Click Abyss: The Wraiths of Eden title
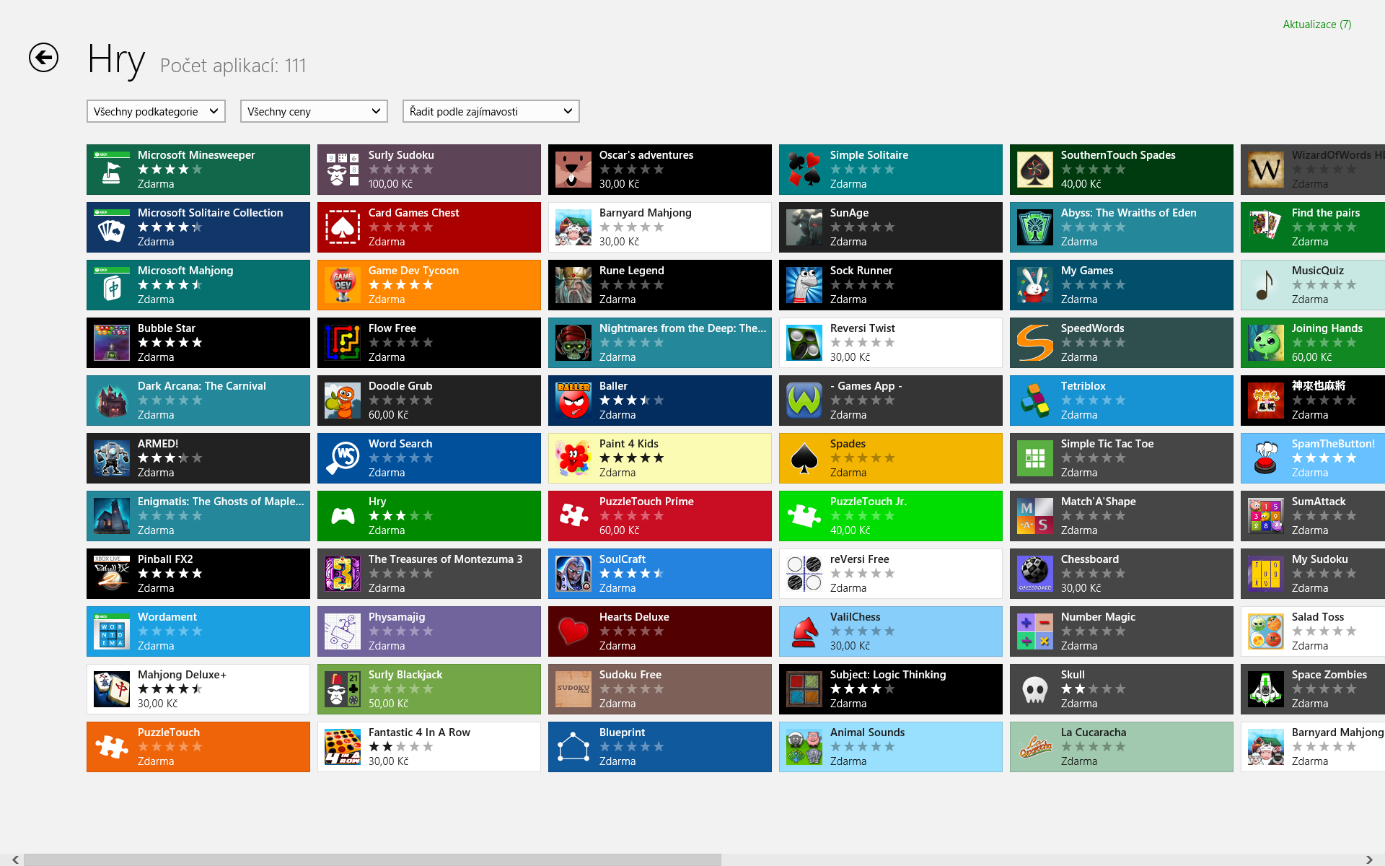This screenshot has width=1385, height=866. 1128,213
